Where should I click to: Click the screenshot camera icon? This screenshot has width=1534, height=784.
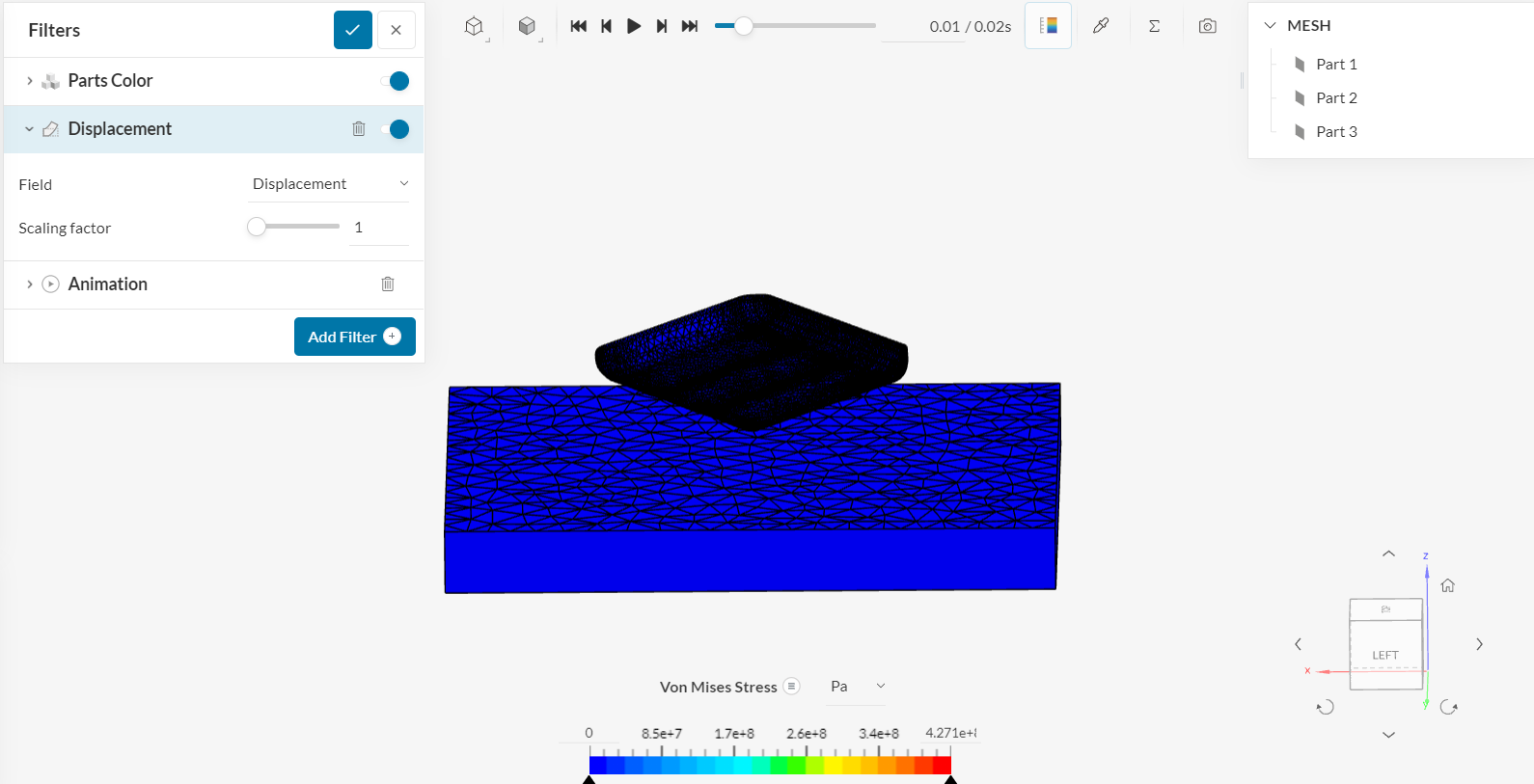(1207, 26)
